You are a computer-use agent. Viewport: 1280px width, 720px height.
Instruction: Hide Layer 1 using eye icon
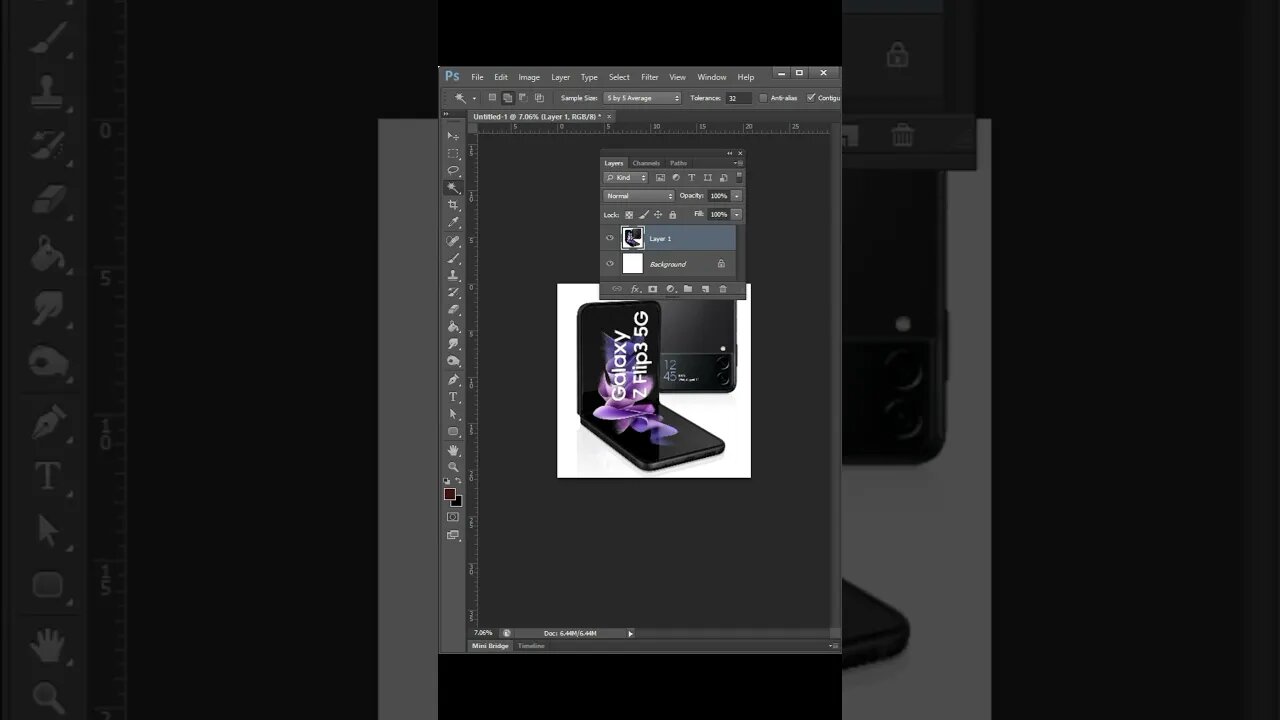(610, 238)
